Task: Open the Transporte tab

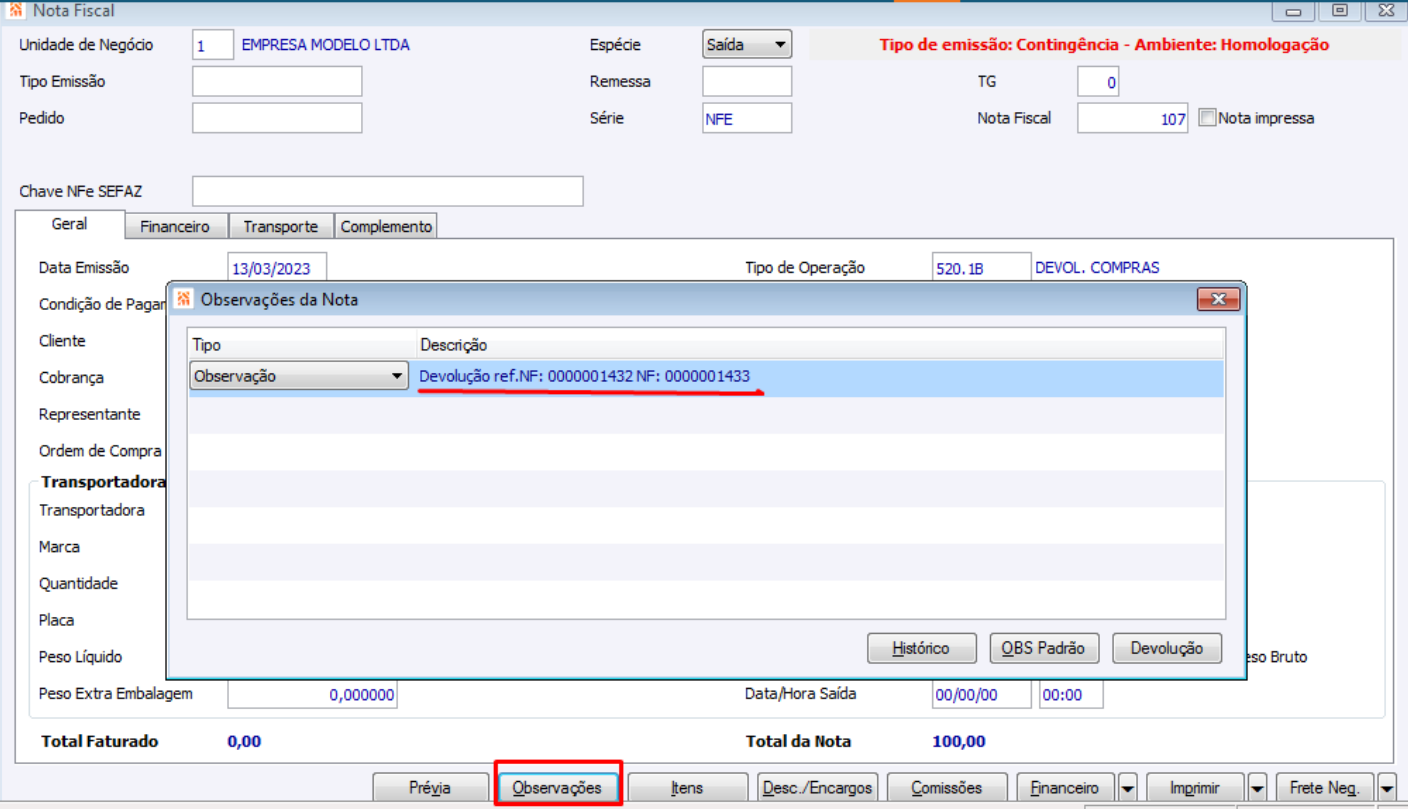Action: tap(281, 227)
